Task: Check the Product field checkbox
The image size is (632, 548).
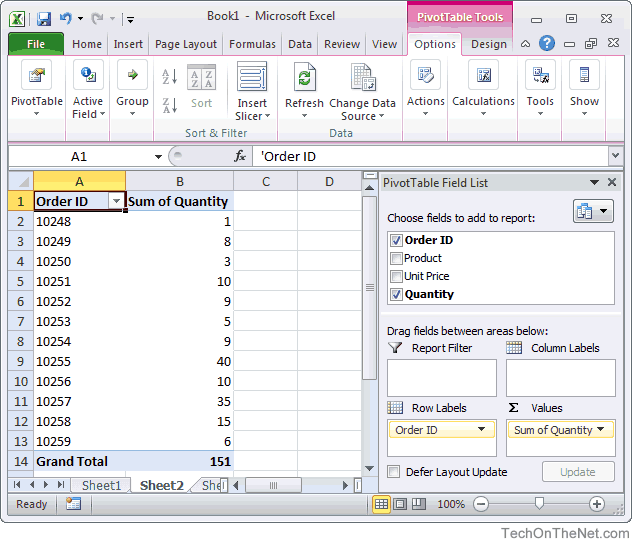Action: point(396,258)
